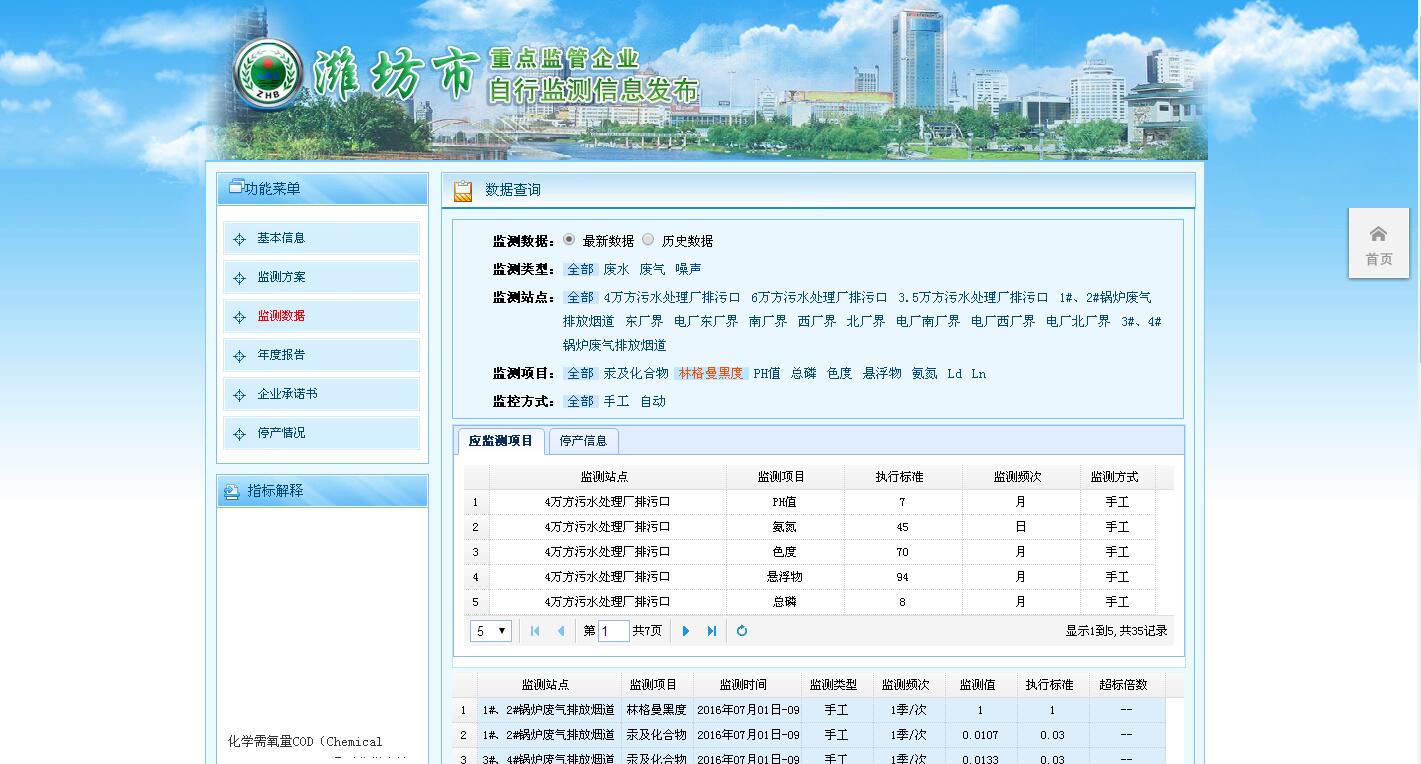The height and width of the screenshot is (764, 1421).
Task: Refresh the monitoring items table
Action: point(742,631)
